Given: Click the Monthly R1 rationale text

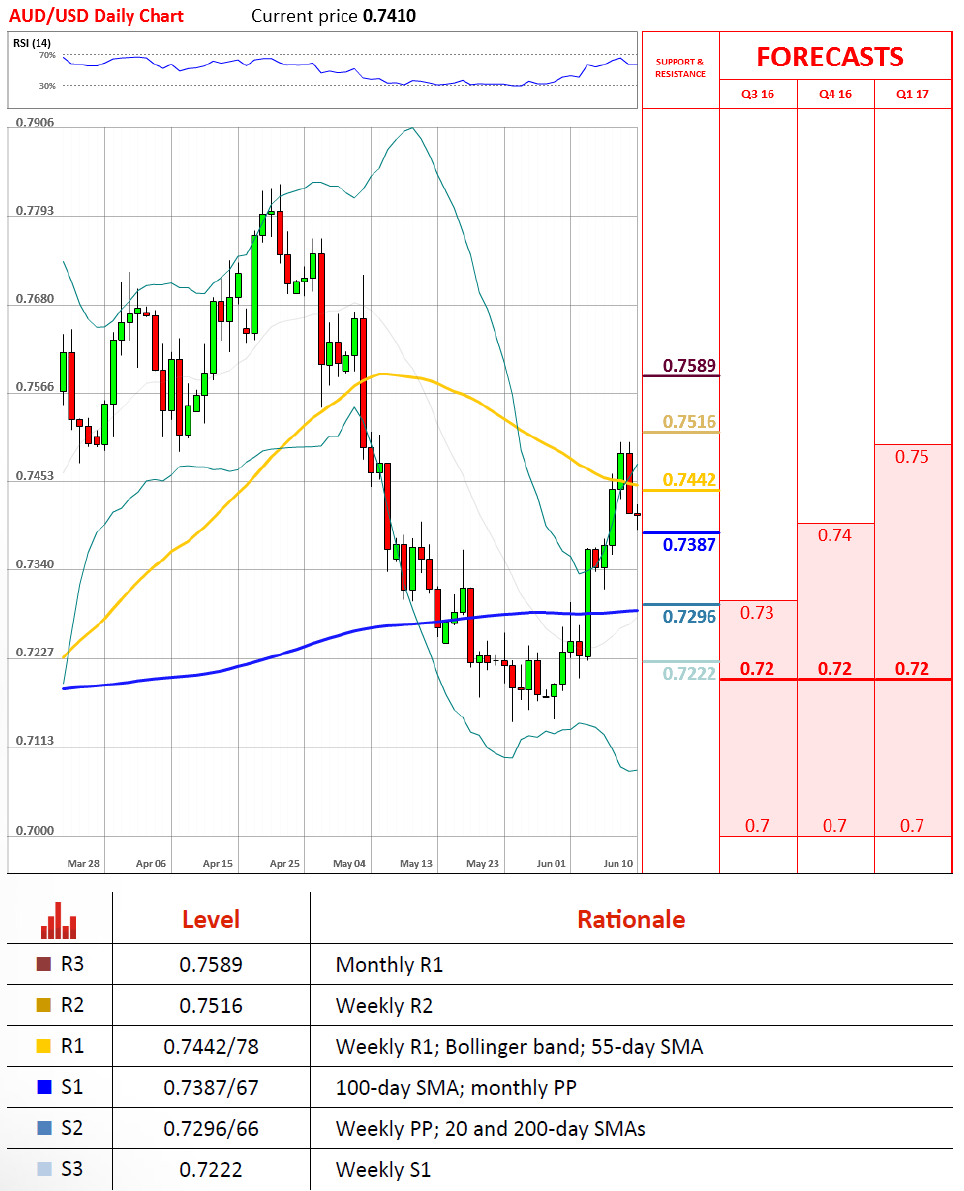Looking at the screenshot, I should tap(389, 965).
